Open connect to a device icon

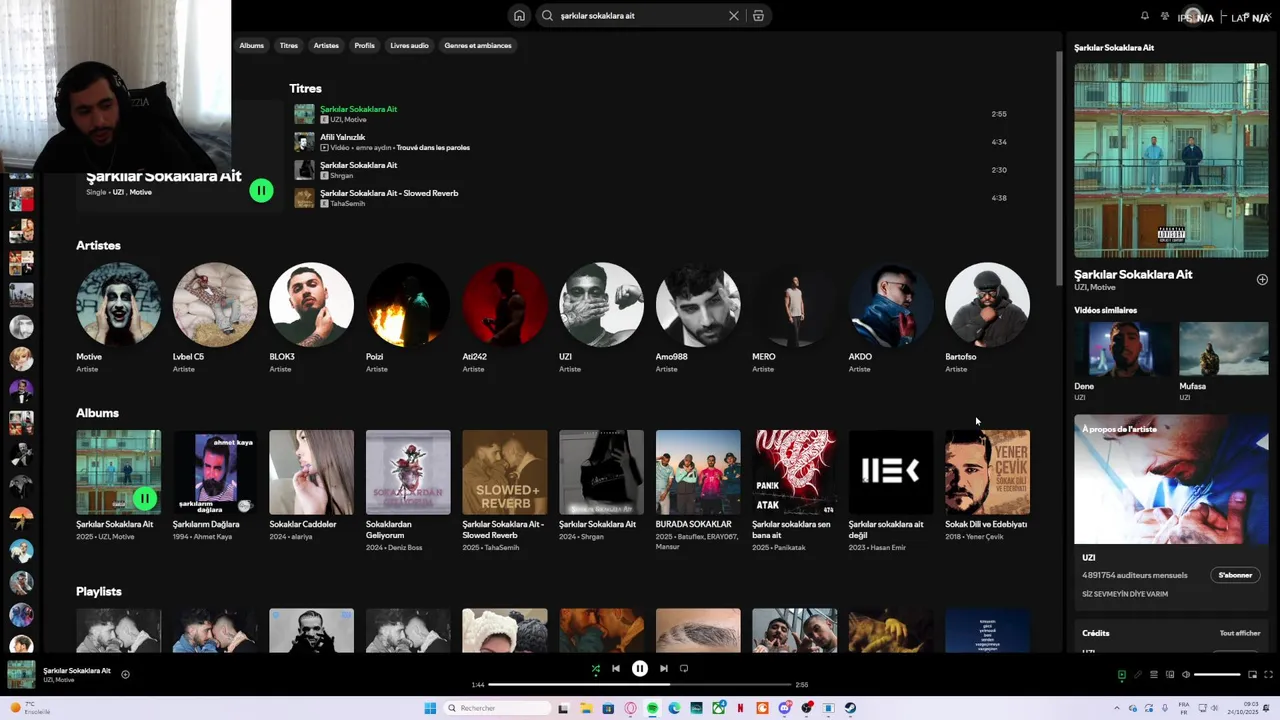coord(1170,675)
